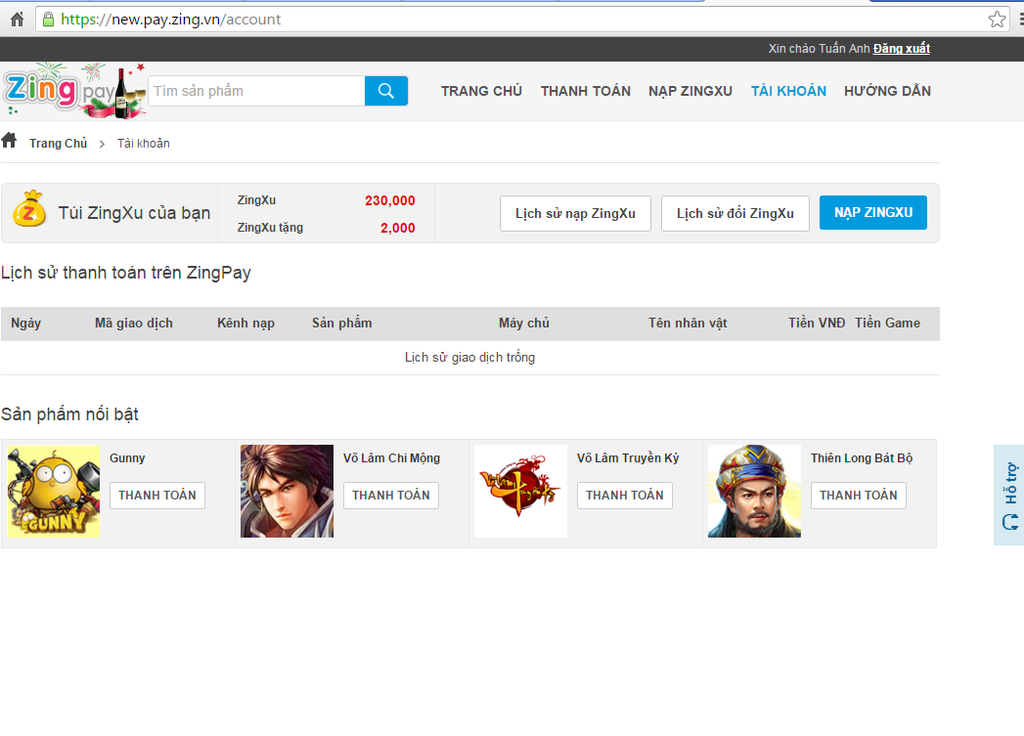This screenshot has width=1024, height=736.
Task: Click the Gunny product name
Action: [x=127, y=458]
